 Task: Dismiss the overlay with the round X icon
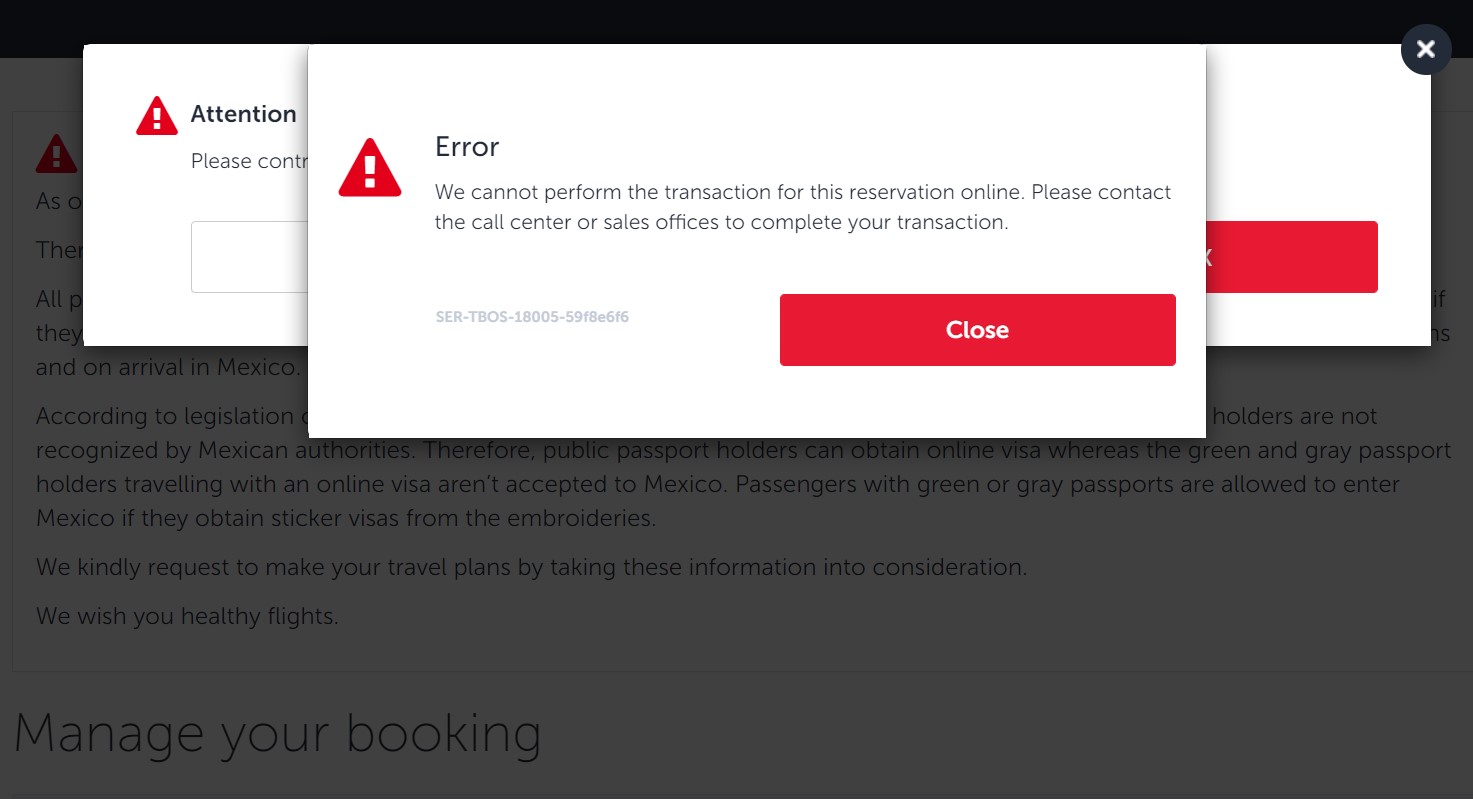pos(1426,49)
